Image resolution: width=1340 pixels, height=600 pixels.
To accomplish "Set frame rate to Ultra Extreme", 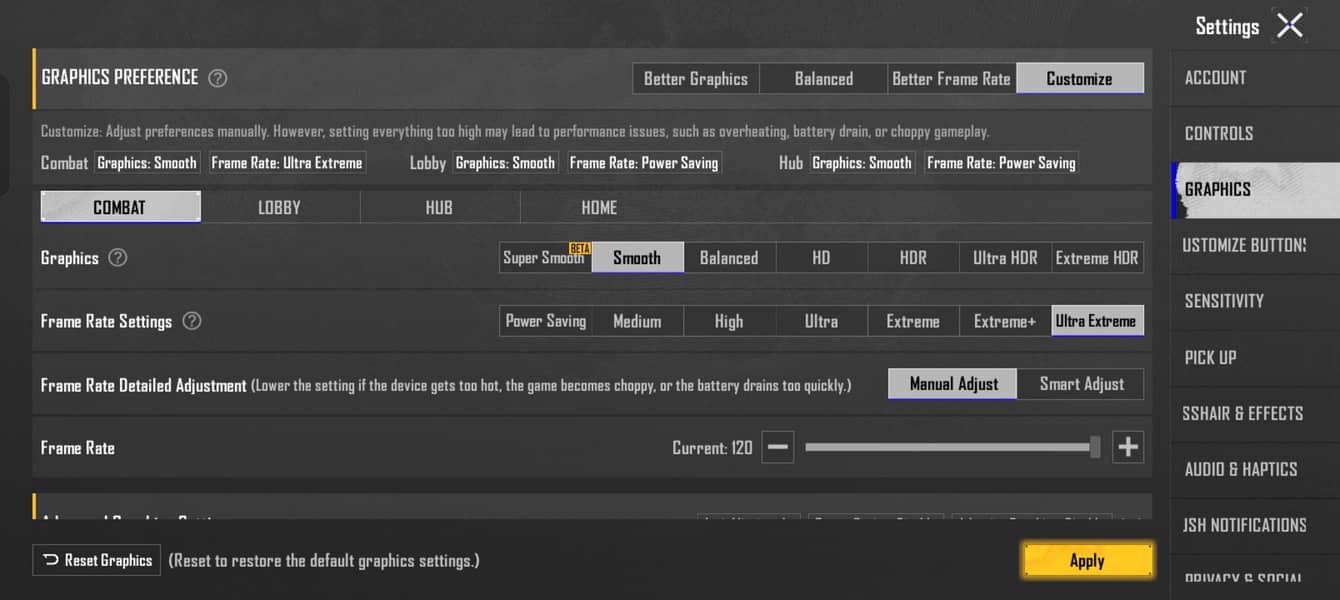I will 1098,321.
